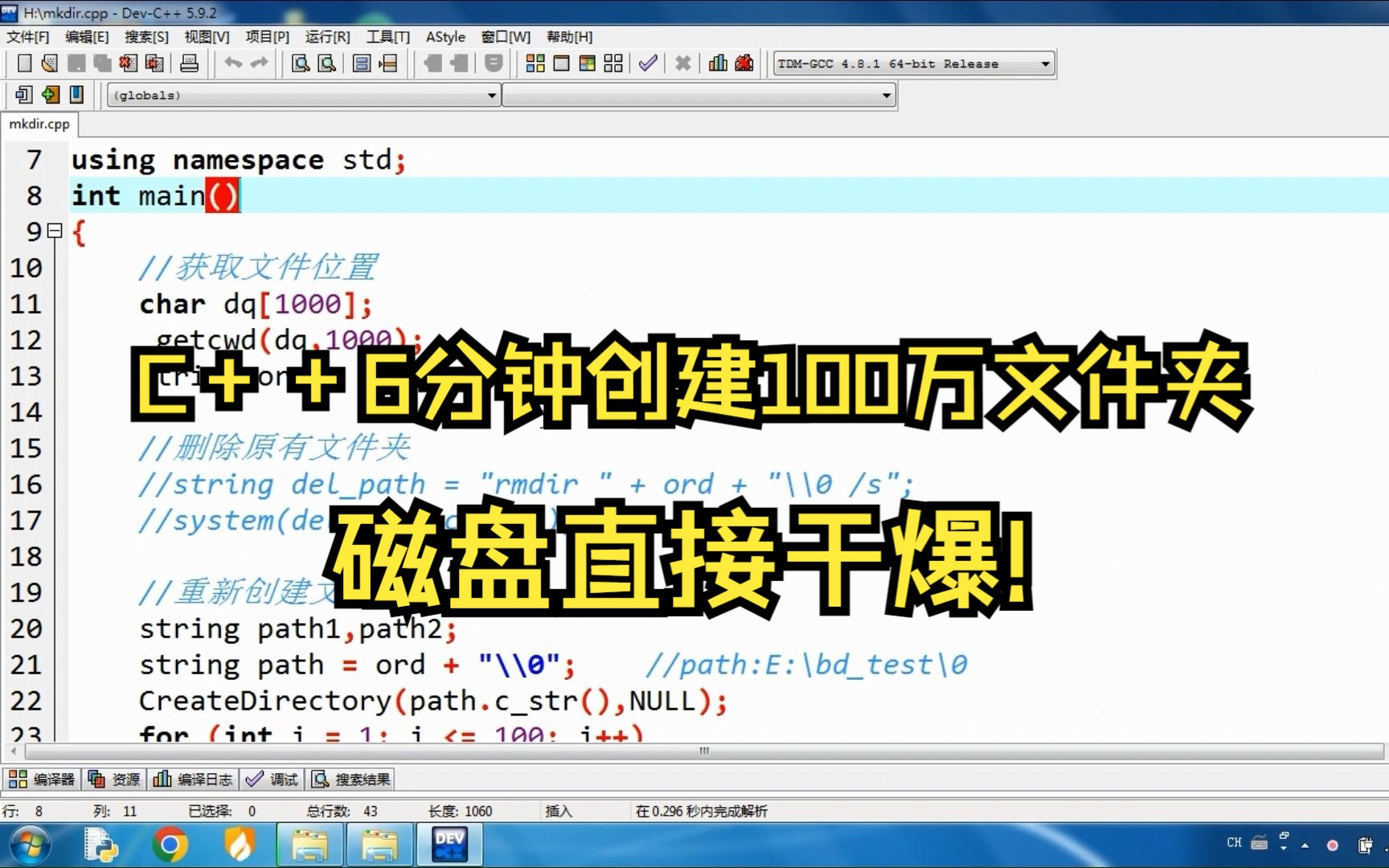Click the Compile & Run toolbar icon
Screen dimensions: 1389x868
(587, 63)
